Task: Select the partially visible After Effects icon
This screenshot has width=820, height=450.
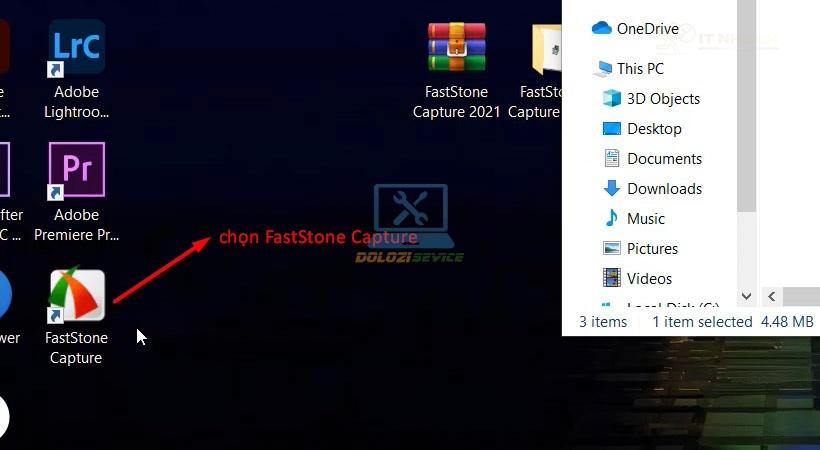Action: pyautogui.click(x=5, y=171)
